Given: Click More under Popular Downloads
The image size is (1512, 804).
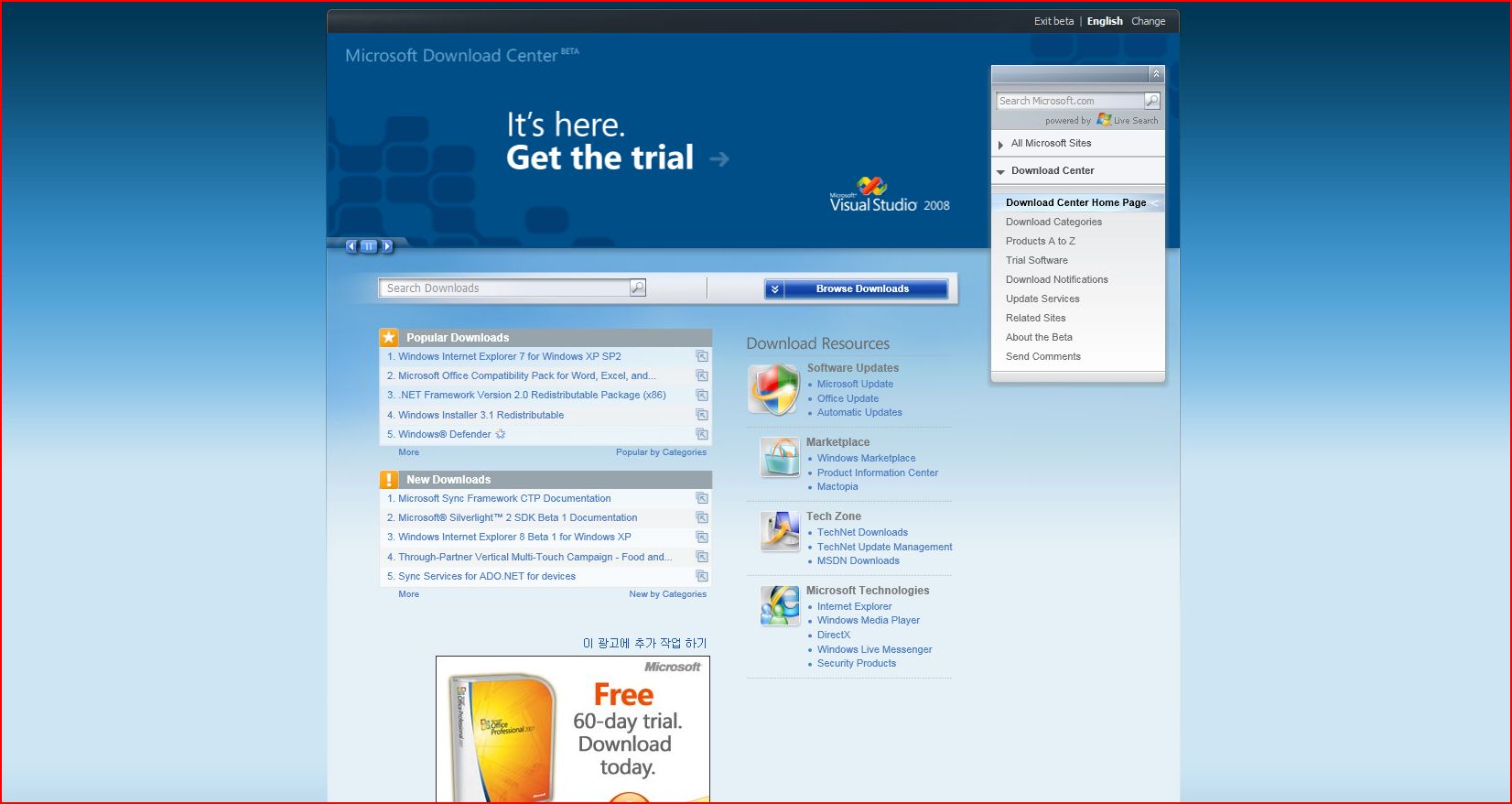Looking at the screenshot, I should pyautogui.click(x=408, y=452).
